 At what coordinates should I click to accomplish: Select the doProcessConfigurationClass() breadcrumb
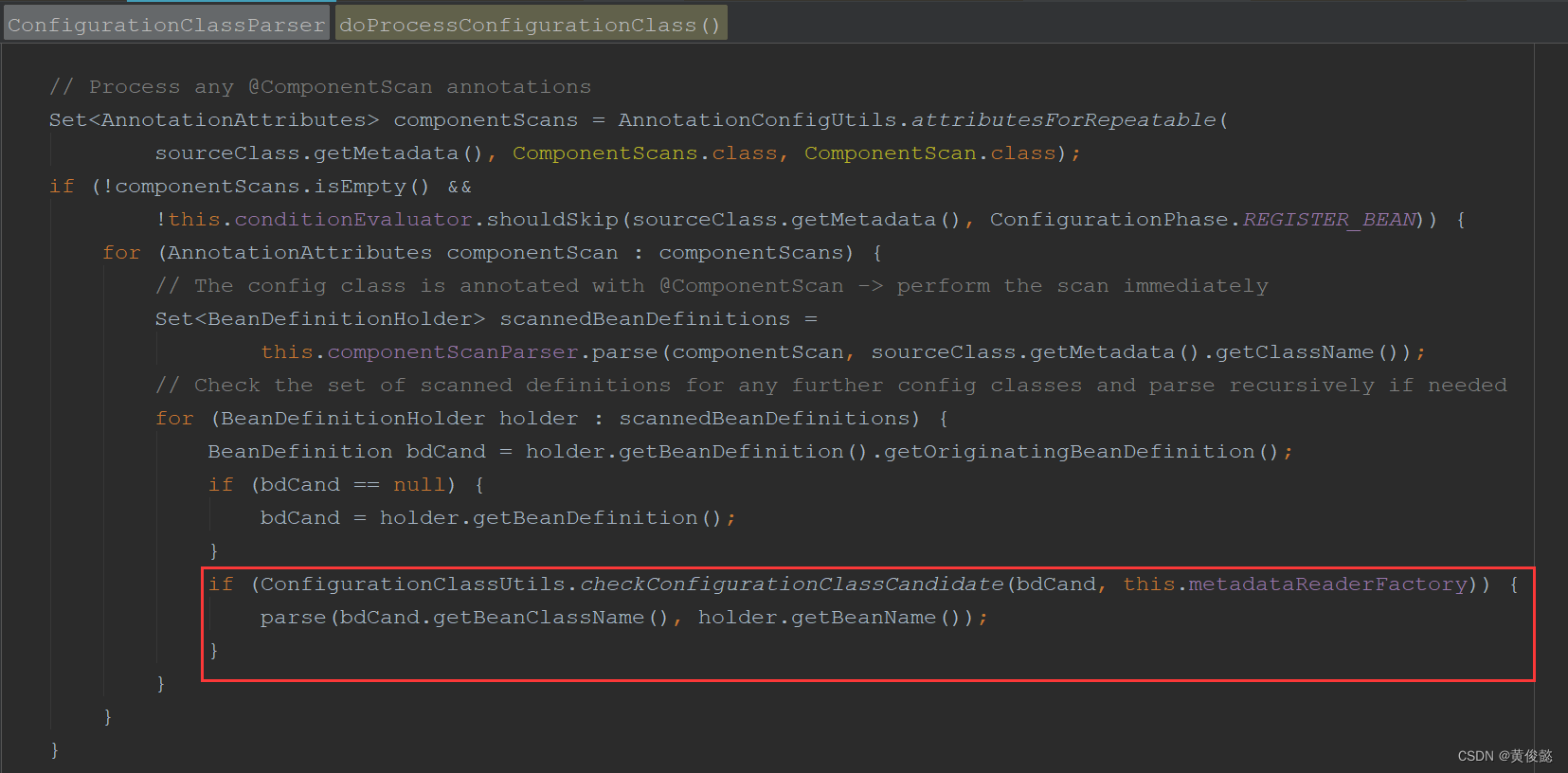coord(531,25)
